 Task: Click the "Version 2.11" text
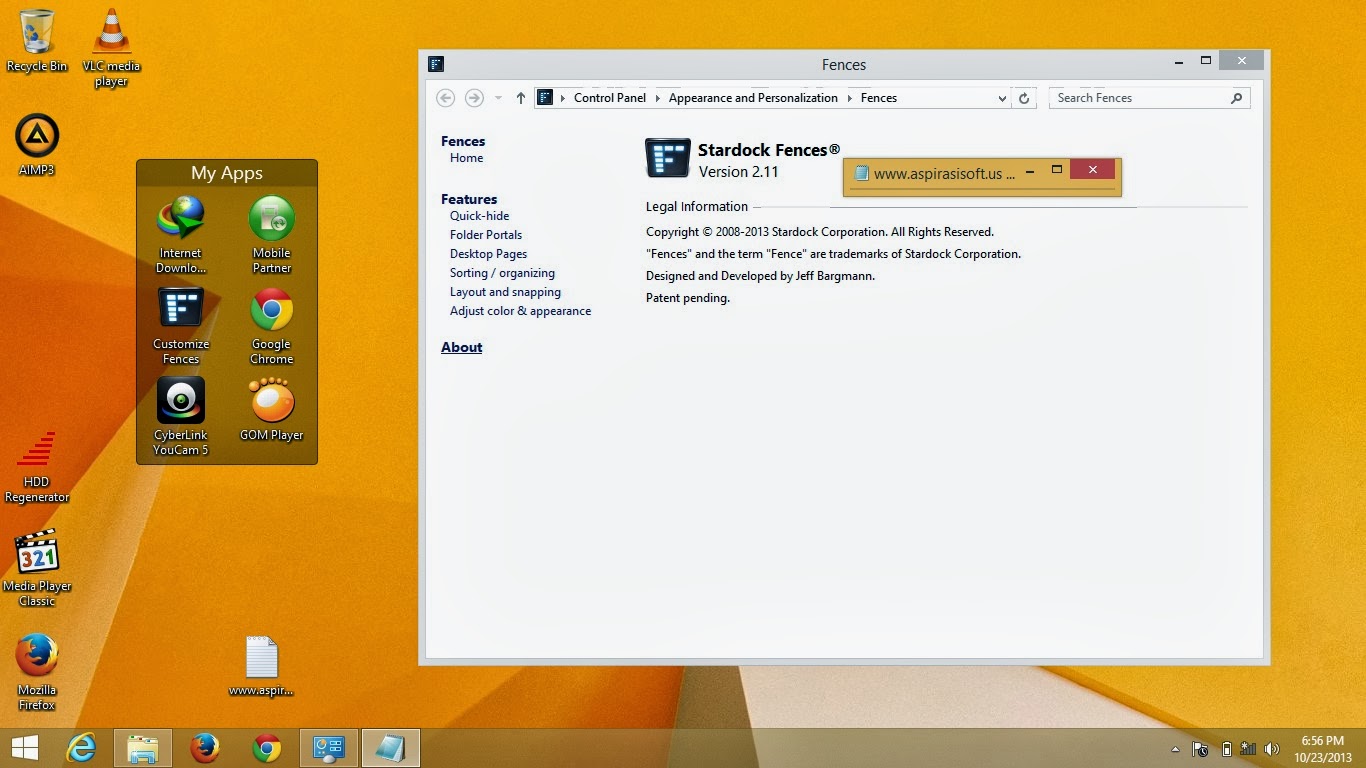click(738, 172)
